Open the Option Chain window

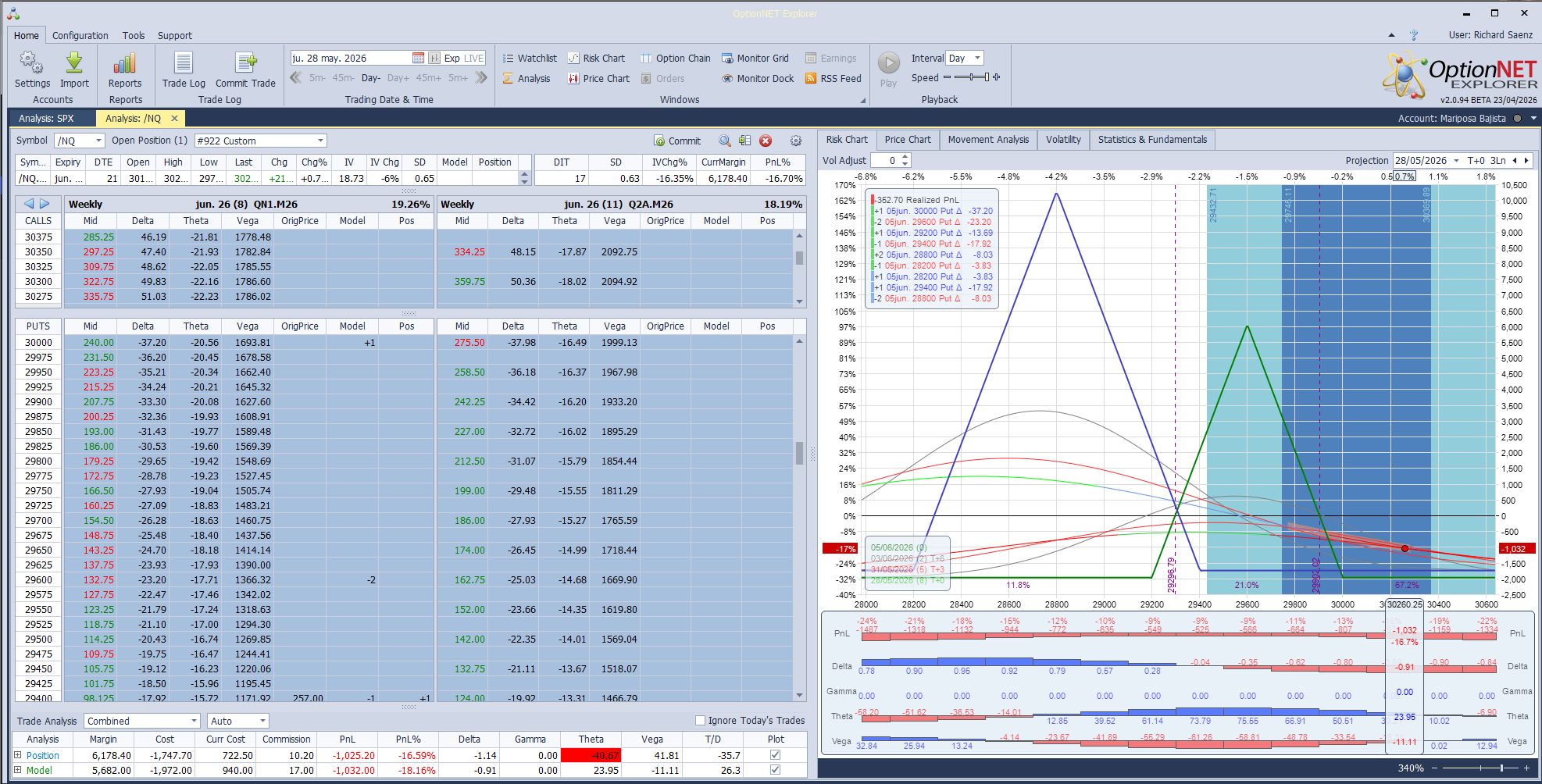[675, 58]
